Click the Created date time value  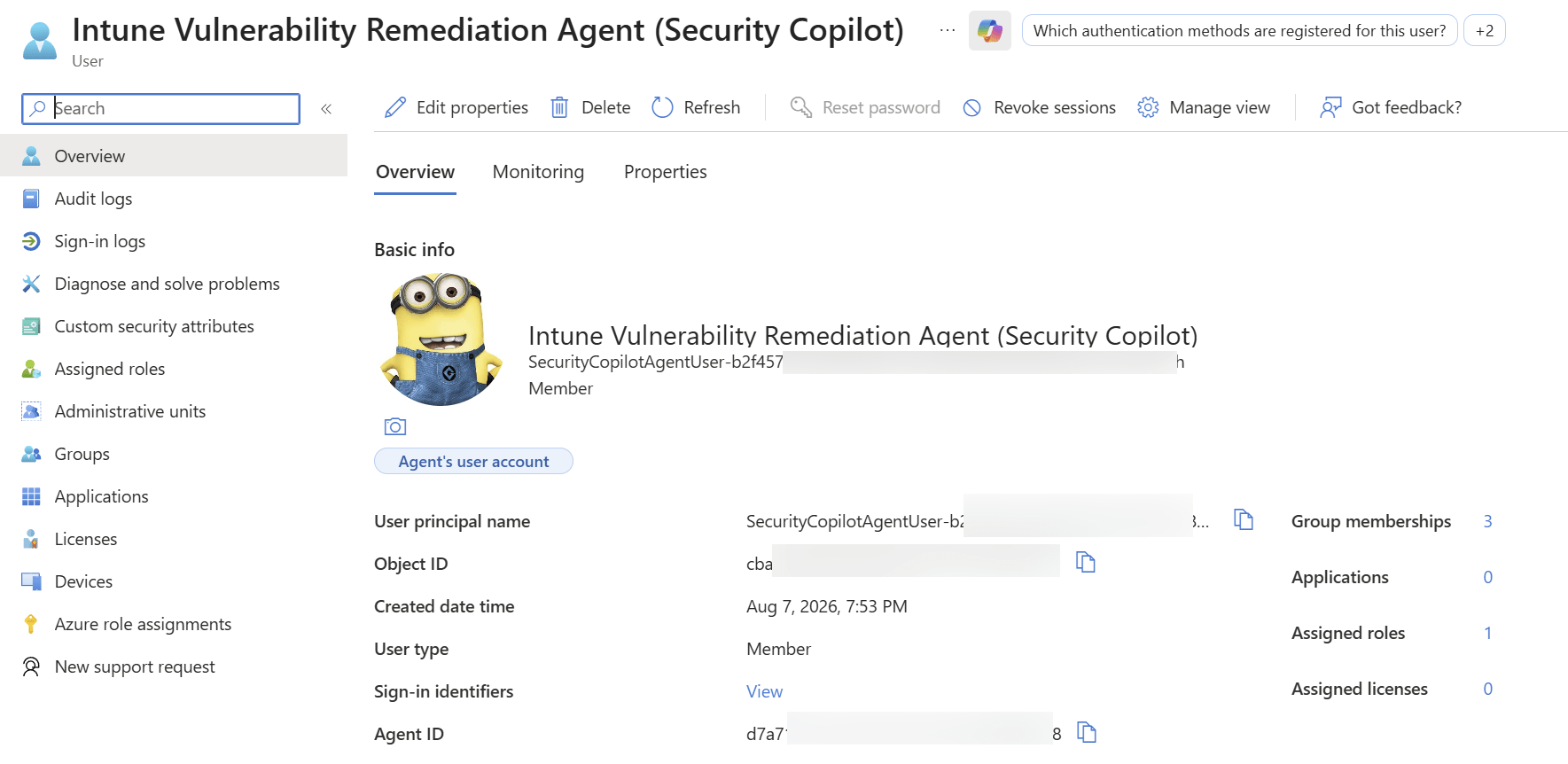[827, 606]
